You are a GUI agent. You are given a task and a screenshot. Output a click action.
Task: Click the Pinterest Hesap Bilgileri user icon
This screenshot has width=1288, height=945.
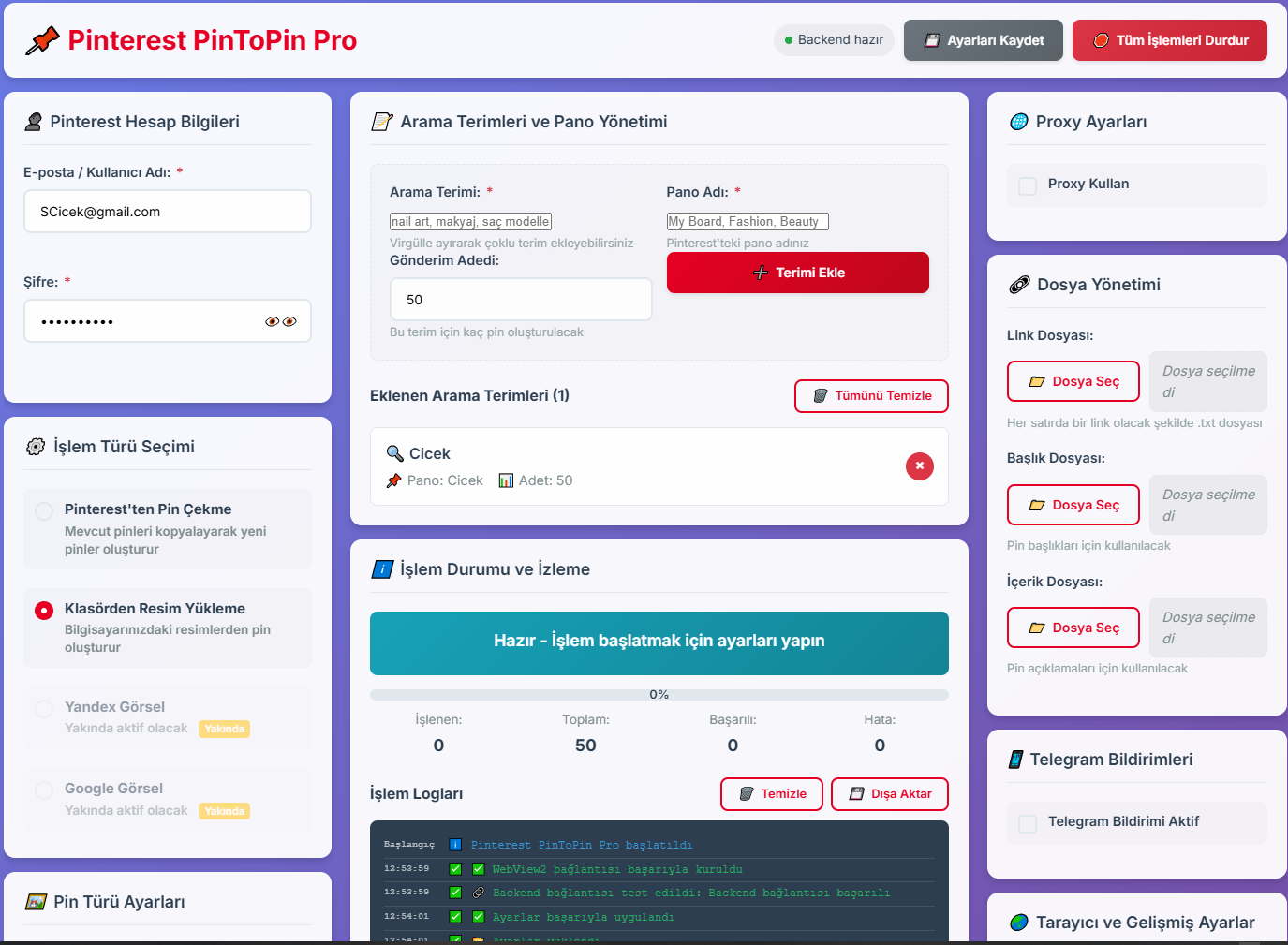[x=34, y=122]
